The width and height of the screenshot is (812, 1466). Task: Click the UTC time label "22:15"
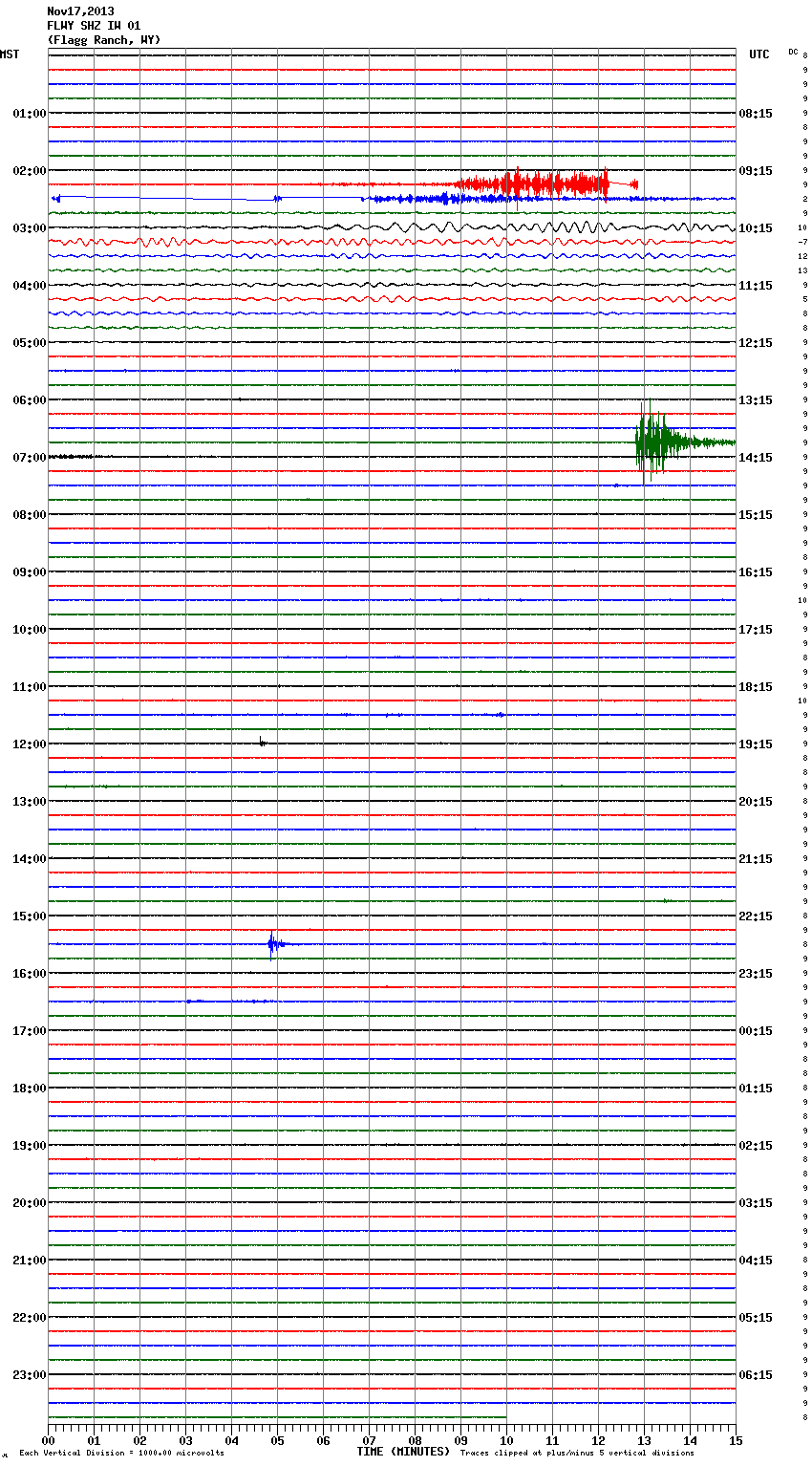coord(756,916)
